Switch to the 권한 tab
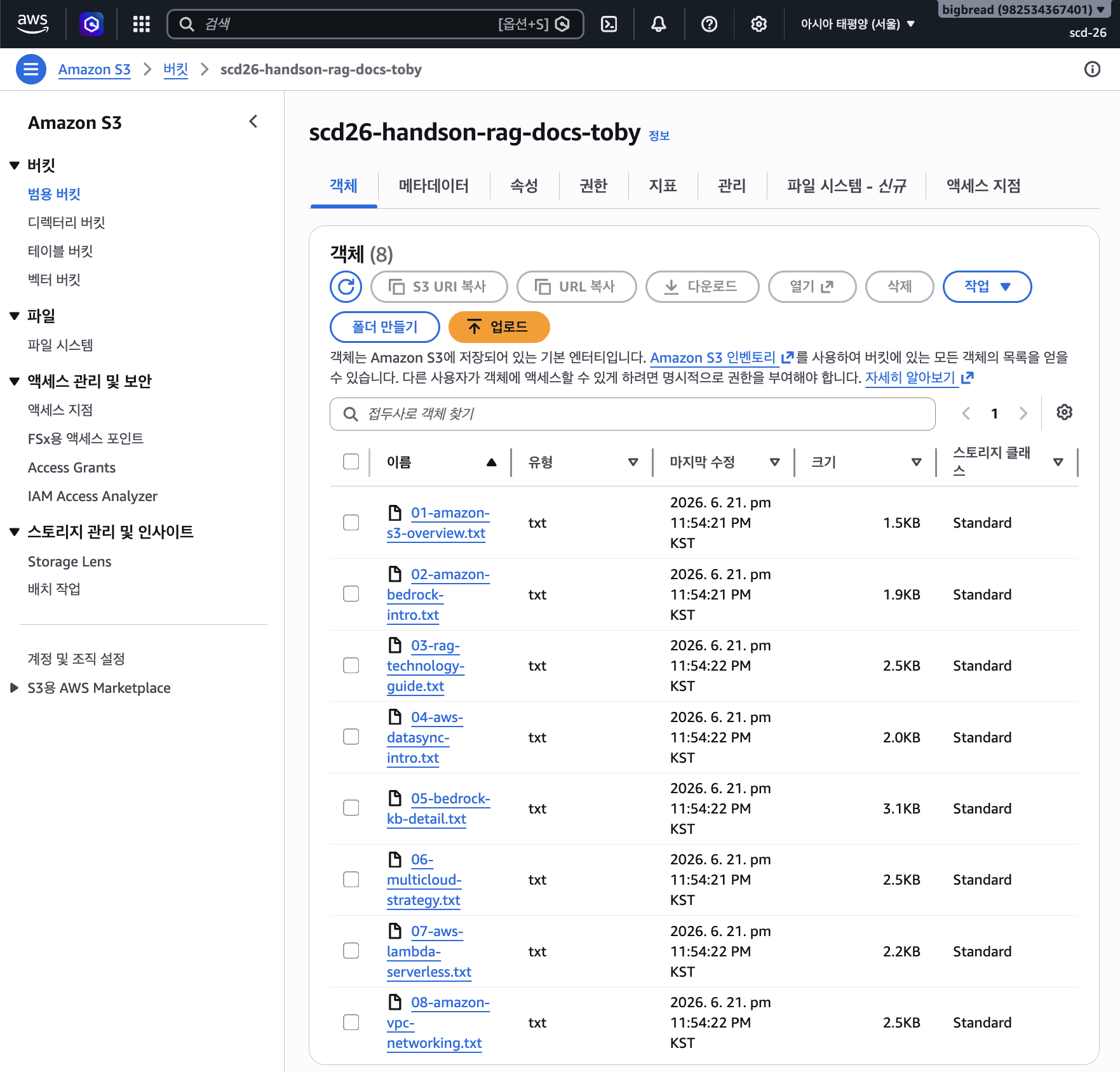Image resolution: width=1120 pixels, height=1072 pixels. point(594,186)
